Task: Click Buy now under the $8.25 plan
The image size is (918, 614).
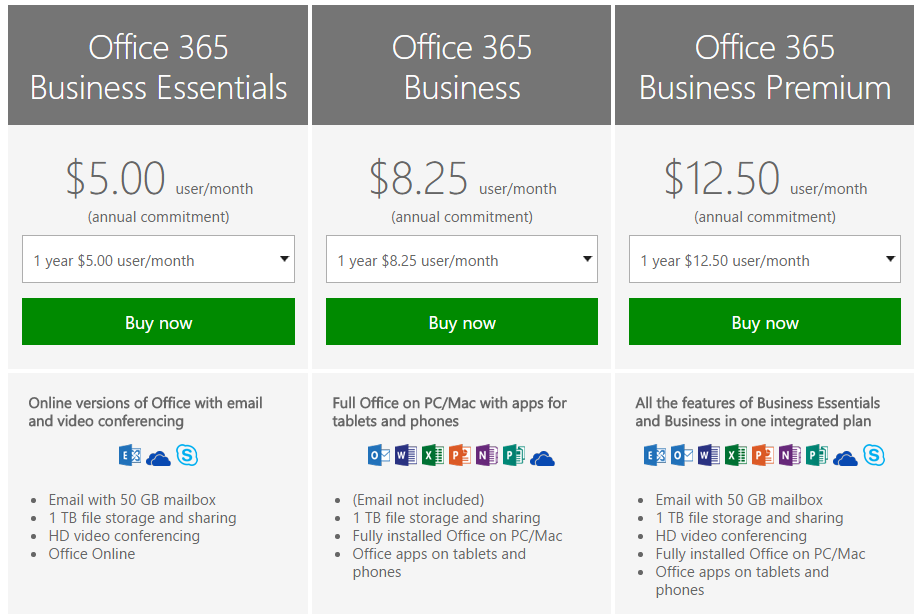Action: tap(462, 321)
